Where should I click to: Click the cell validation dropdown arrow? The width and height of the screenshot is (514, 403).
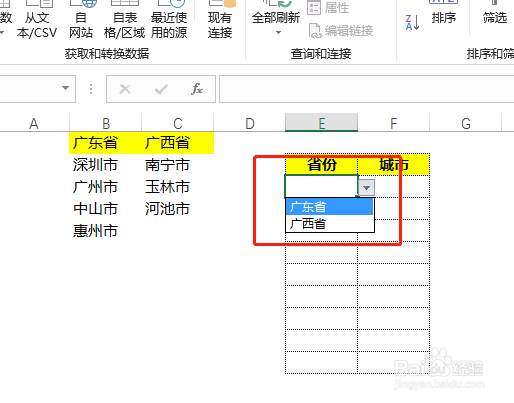point(367,188)
